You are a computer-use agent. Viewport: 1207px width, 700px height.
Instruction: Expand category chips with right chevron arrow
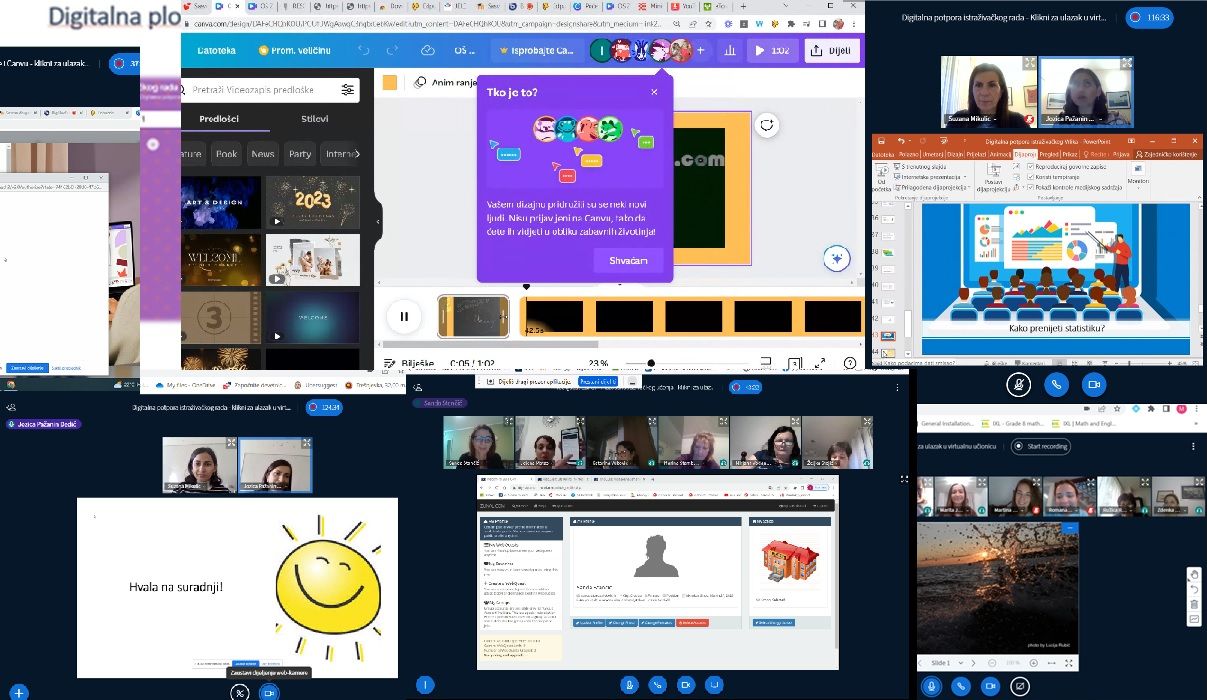pos(357,154)
